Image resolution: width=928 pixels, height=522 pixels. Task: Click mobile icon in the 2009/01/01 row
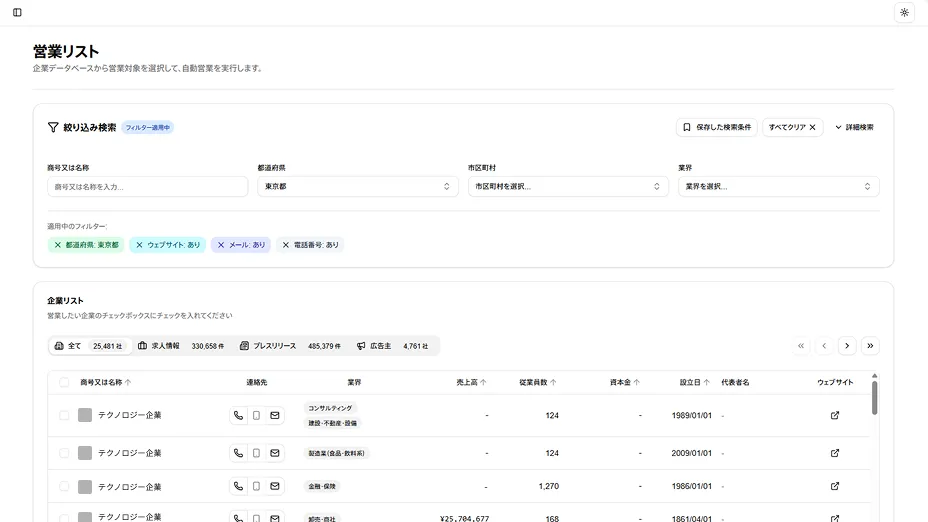coord(256,453)
